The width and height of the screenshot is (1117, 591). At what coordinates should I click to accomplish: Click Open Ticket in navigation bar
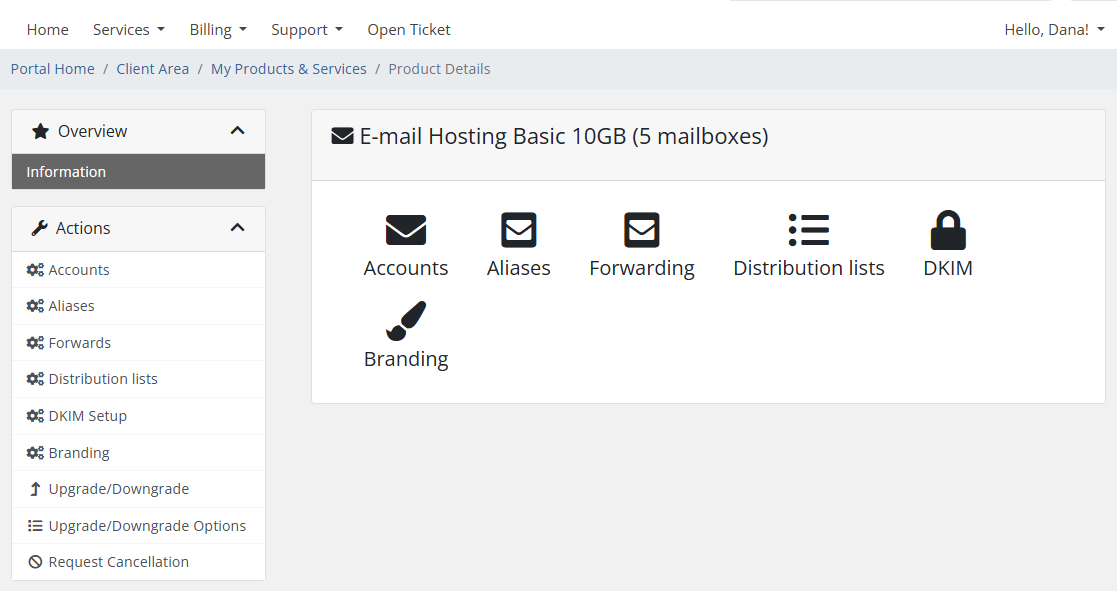click(408, 30)
